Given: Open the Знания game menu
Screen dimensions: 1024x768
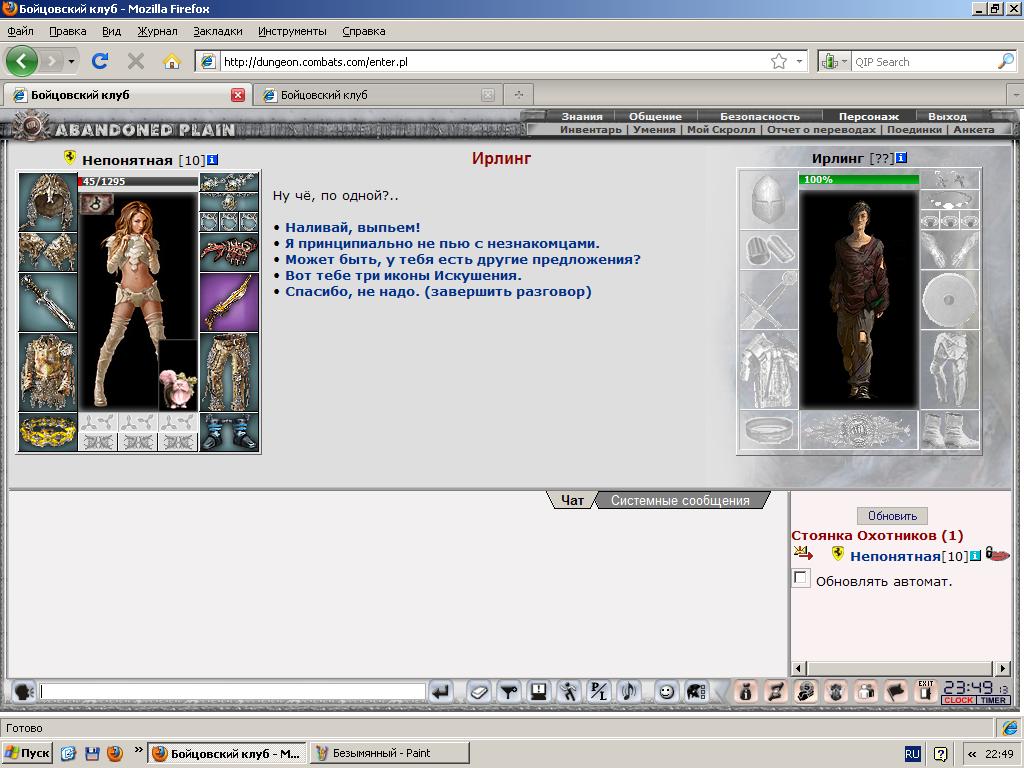Looking at the screenshot, I should (x=582, y=116).
